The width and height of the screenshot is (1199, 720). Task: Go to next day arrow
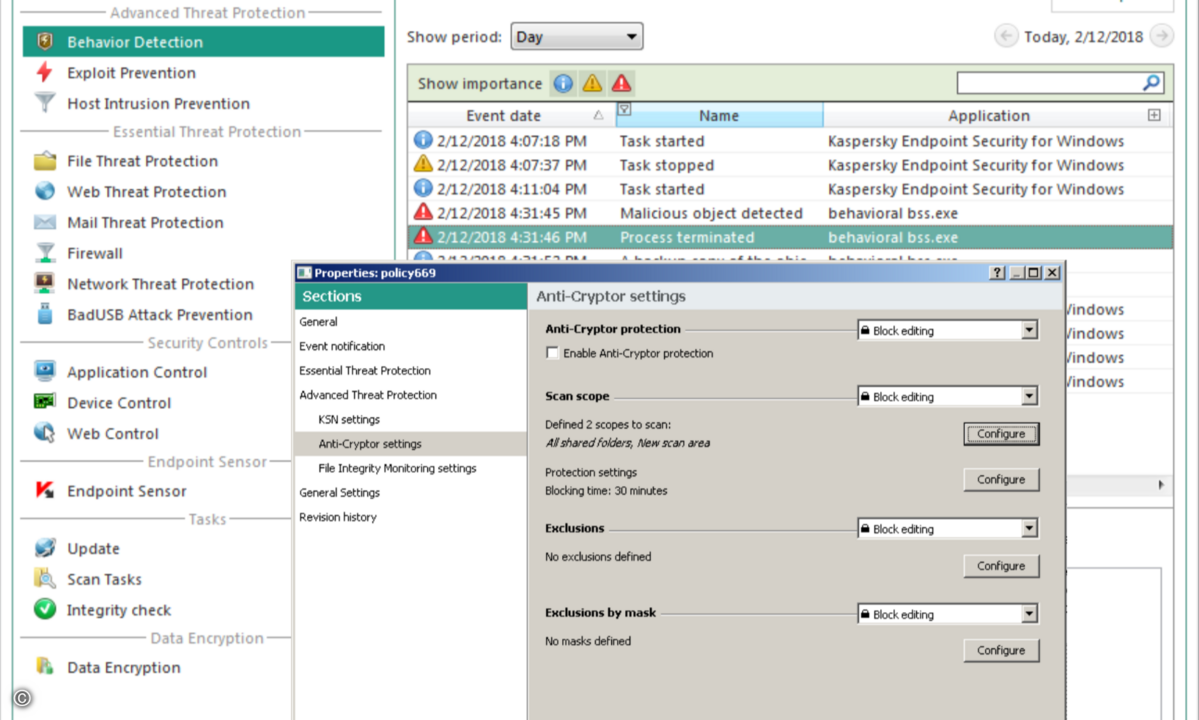[1162, 36]
